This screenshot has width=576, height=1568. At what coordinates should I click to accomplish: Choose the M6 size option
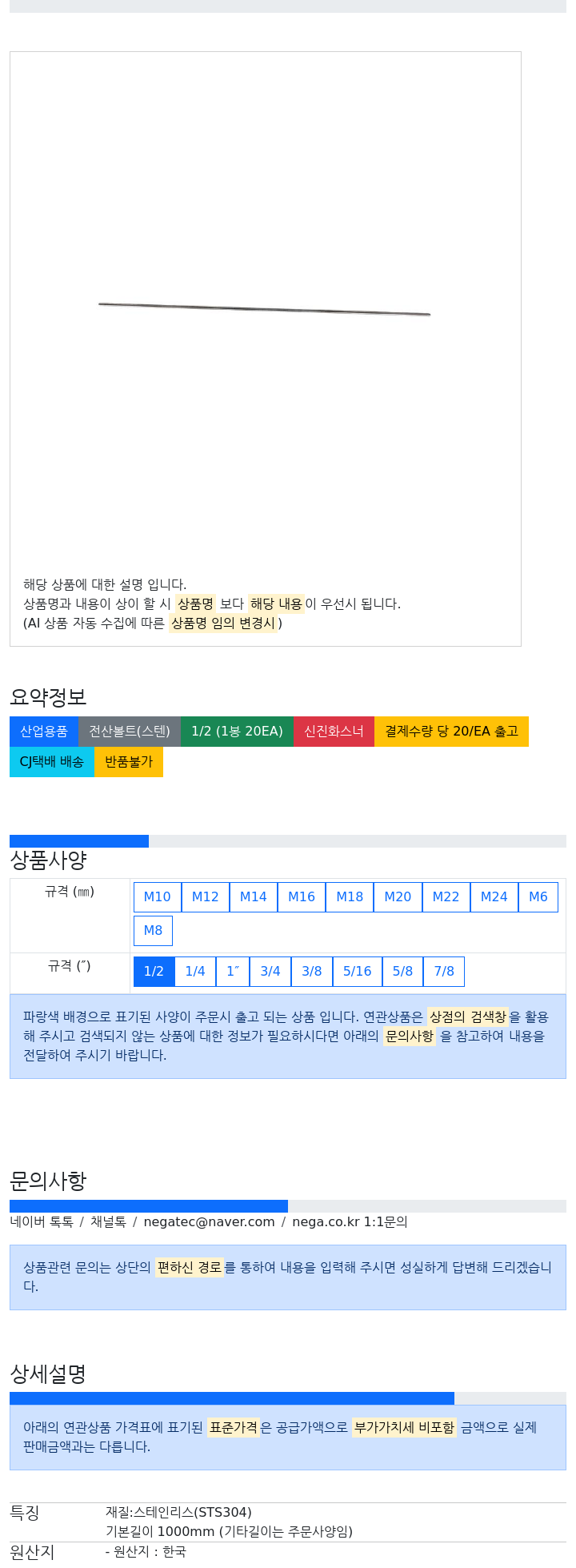(x=538, y=897)
